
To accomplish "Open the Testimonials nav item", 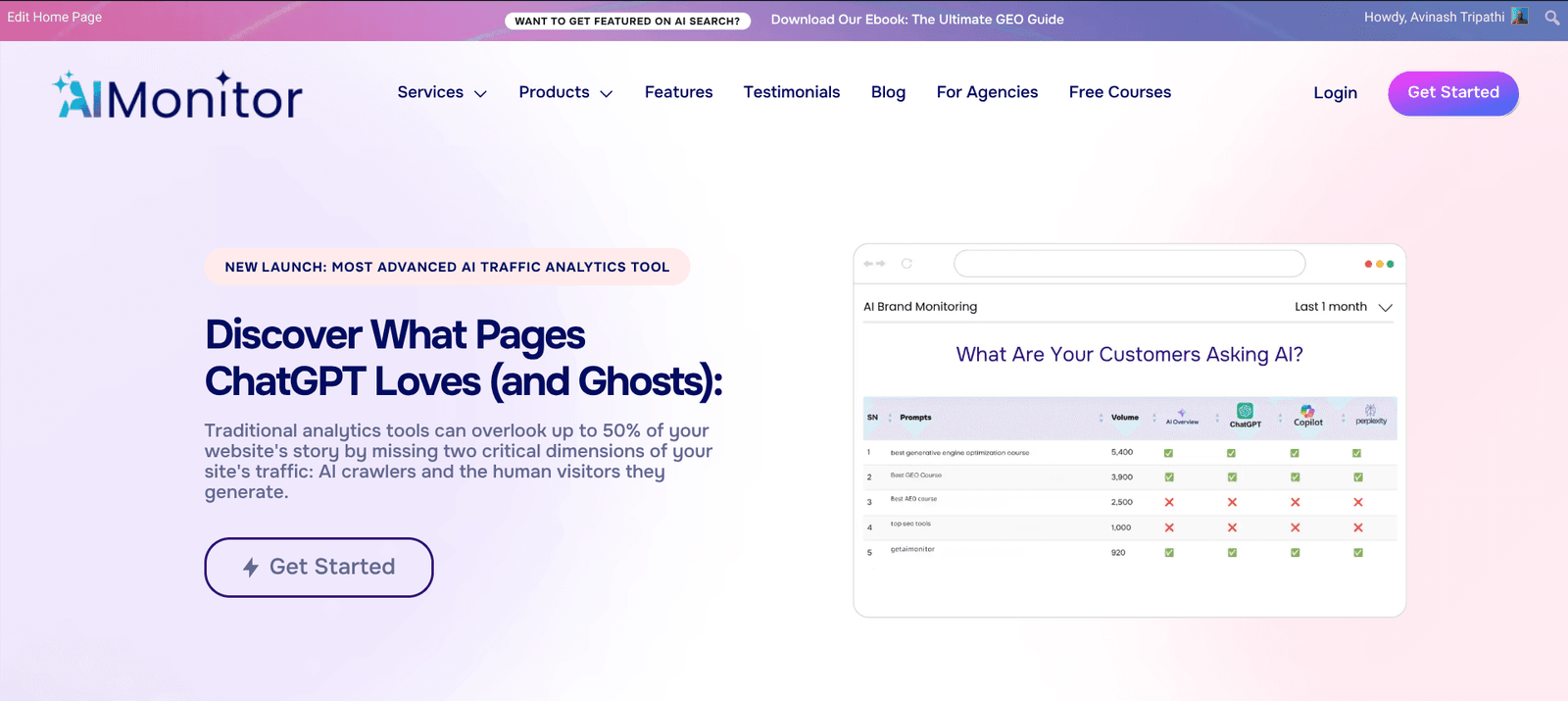I will [792, 92].
